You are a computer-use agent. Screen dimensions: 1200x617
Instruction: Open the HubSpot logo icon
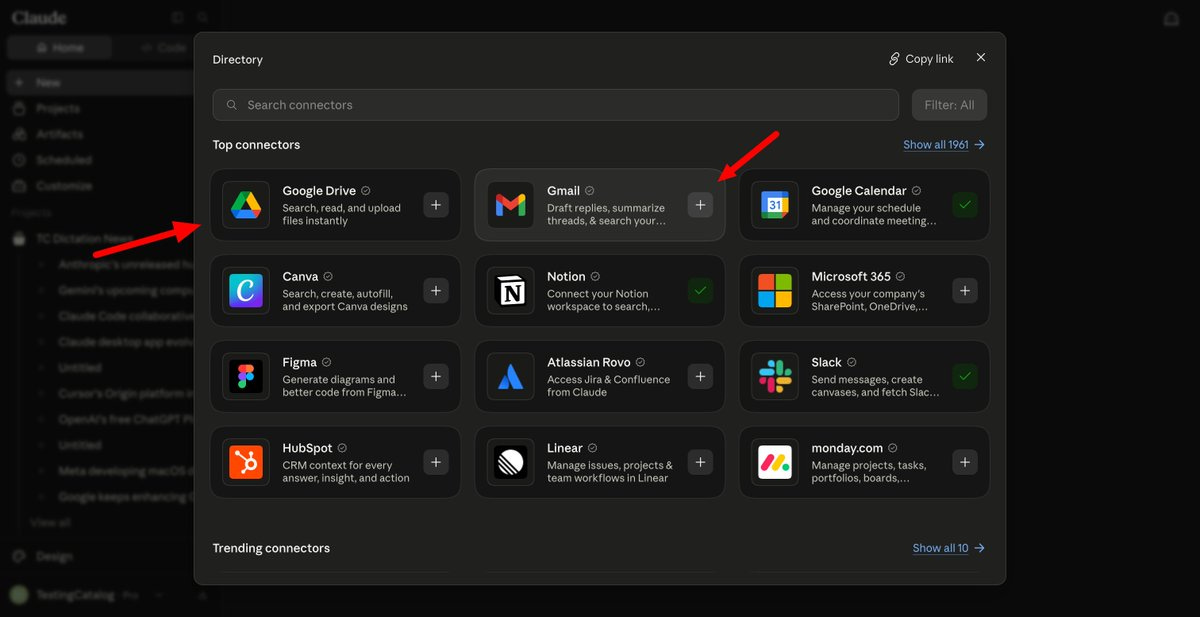click(246, 462)
